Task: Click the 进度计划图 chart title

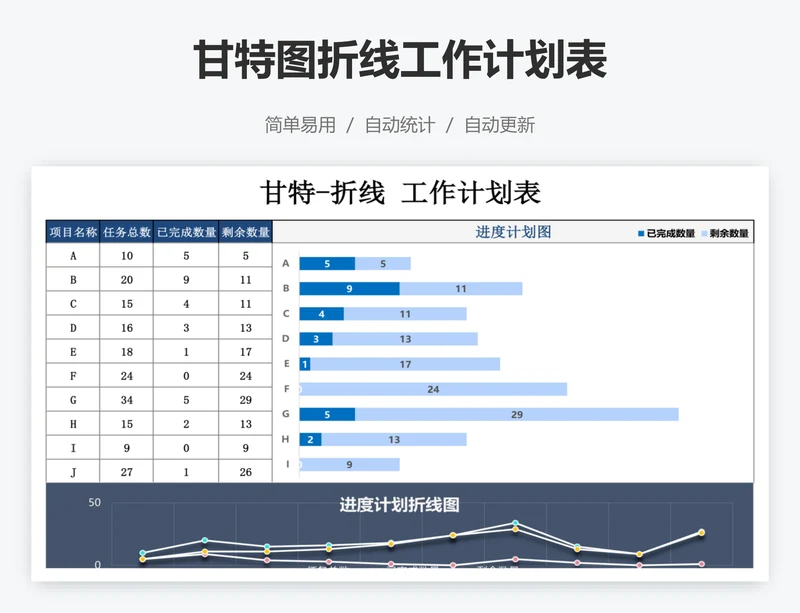Action: tap(513, 232)
